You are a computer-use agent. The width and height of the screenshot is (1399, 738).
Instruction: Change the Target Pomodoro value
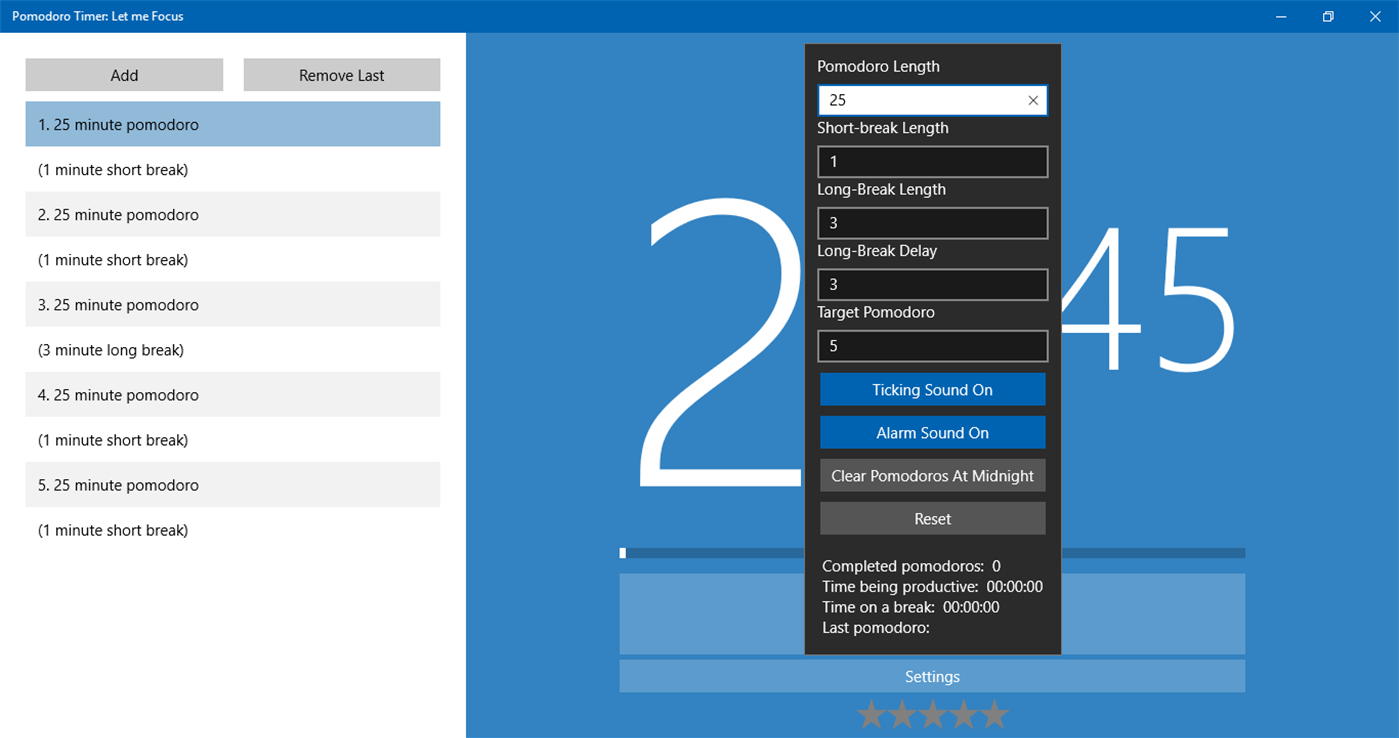point(932,345)
